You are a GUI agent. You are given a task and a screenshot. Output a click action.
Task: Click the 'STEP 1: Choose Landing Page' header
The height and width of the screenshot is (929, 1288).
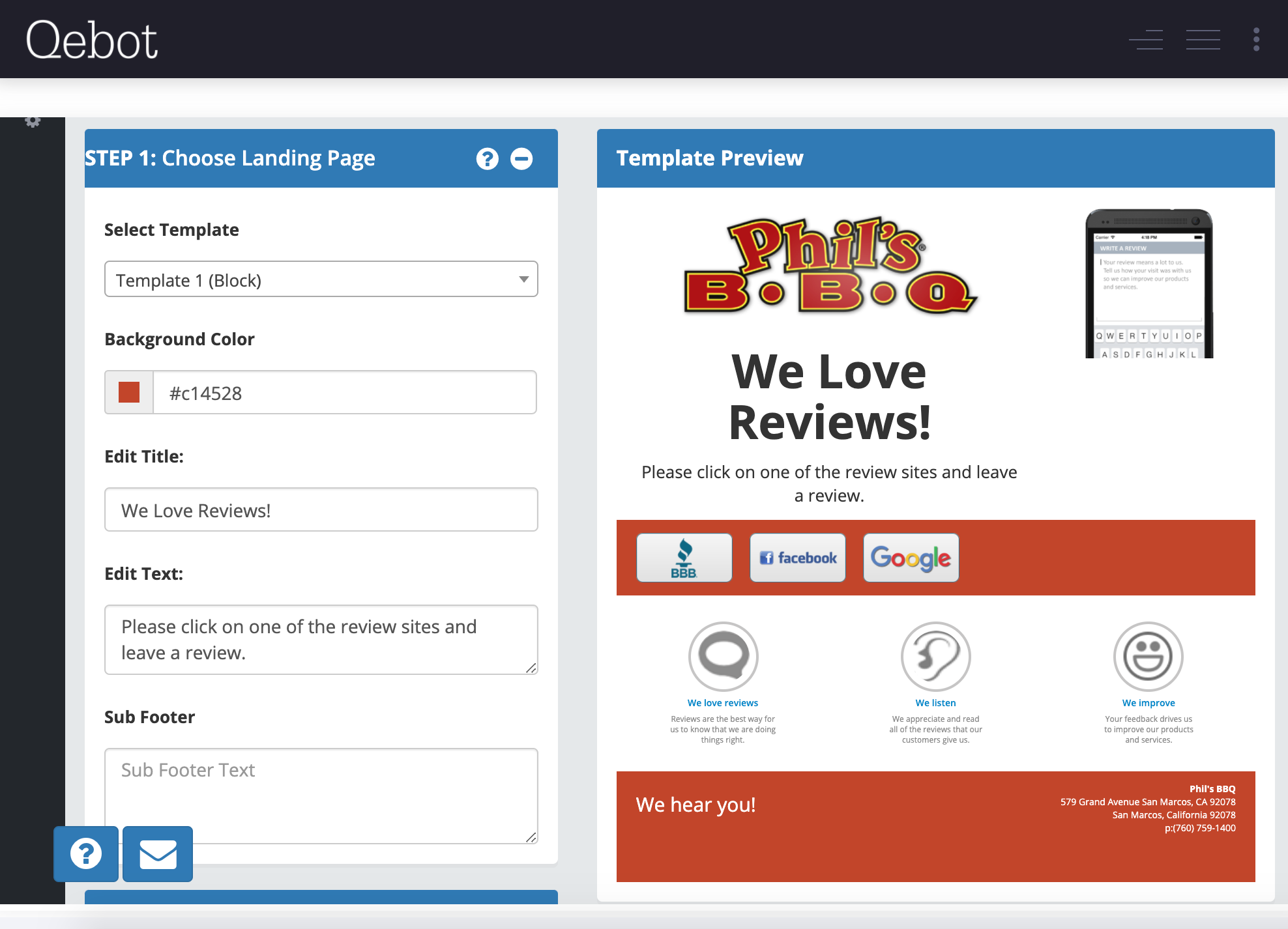pyautogui.click(x=230, y=158)
